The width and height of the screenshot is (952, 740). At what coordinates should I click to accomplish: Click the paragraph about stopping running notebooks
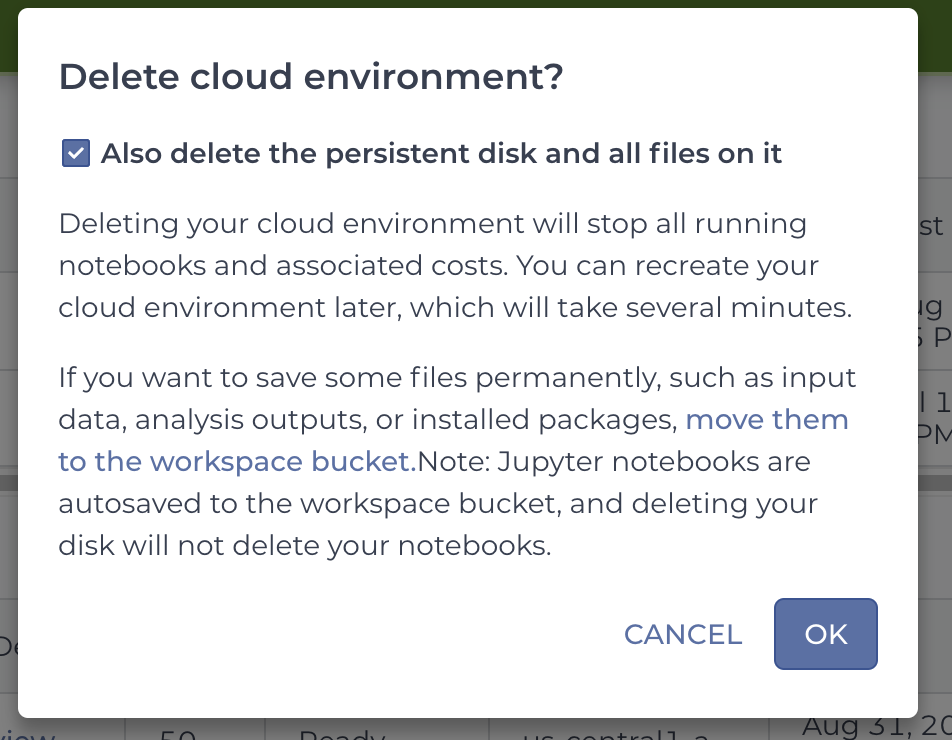[x=455, y=265]
